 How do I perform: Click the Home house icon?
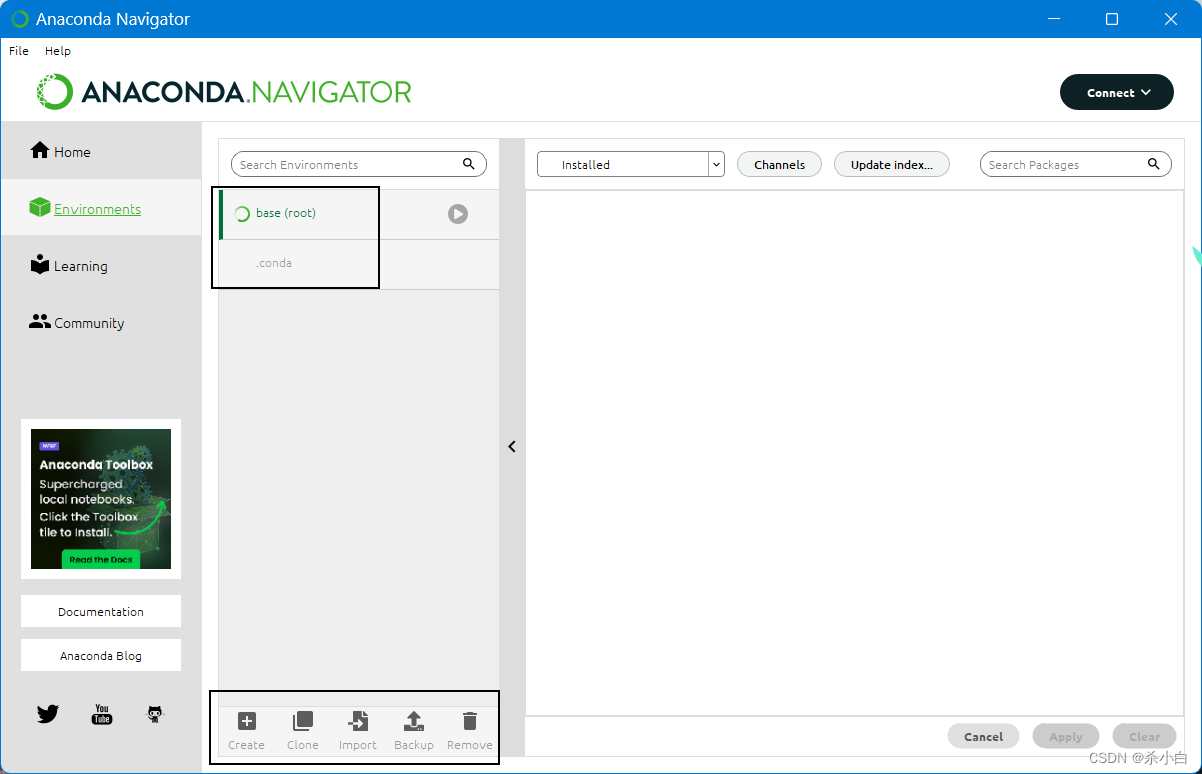(x=40, y=150)
